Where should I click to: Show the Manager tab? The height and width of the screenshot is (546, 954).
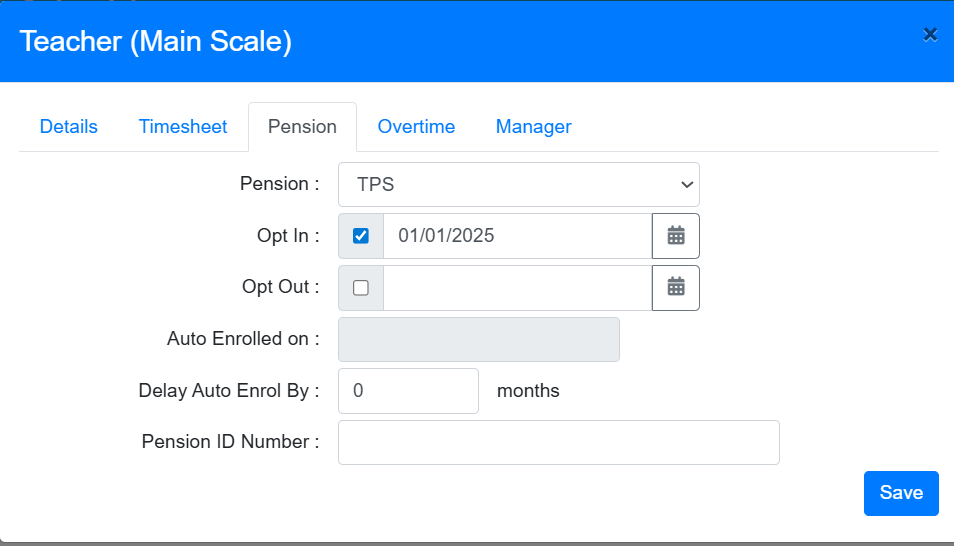pyautogui.click(x=534, y=127)
